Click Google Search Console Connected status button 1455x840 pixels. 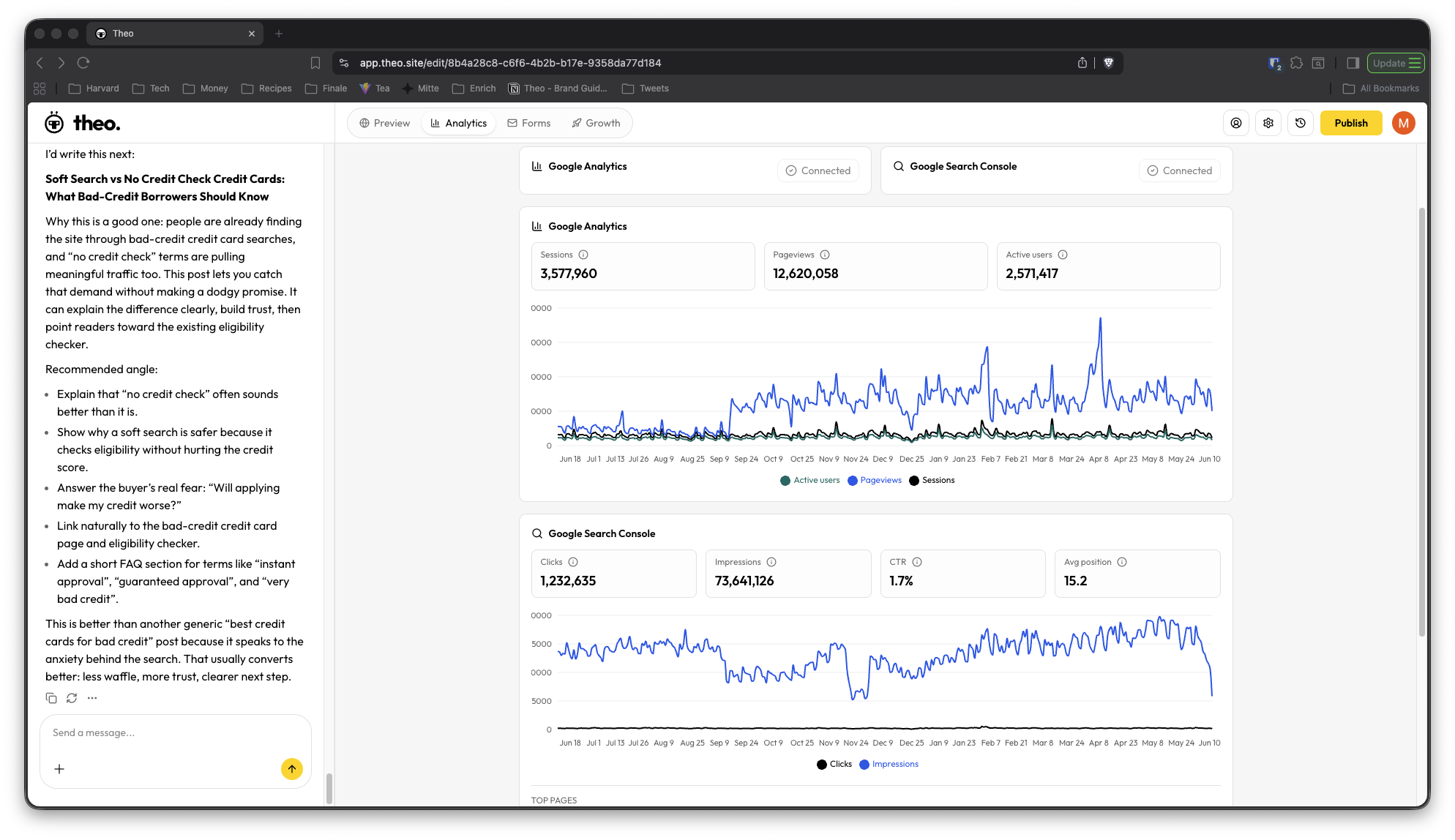coord(1180,170)
